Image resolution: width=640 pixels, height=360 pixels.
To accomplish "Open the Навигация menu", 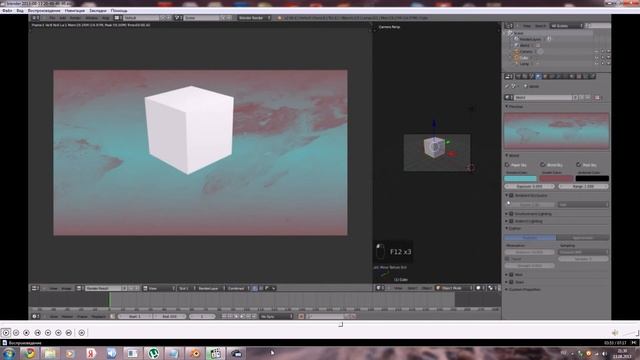I will click(x=75, y=11).
